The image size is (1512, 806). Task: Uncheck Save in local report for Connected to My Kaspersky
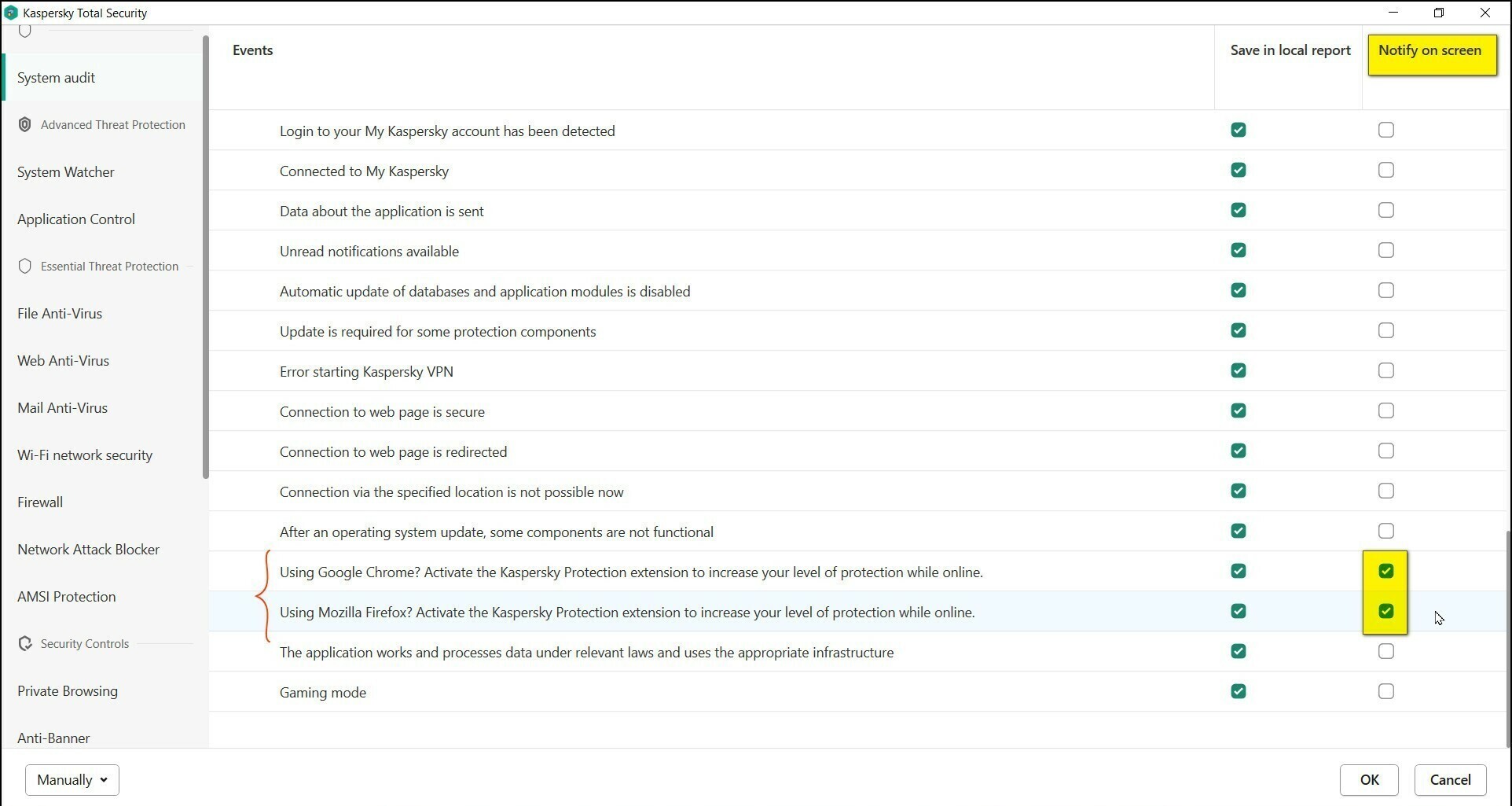click(1239, 170)
